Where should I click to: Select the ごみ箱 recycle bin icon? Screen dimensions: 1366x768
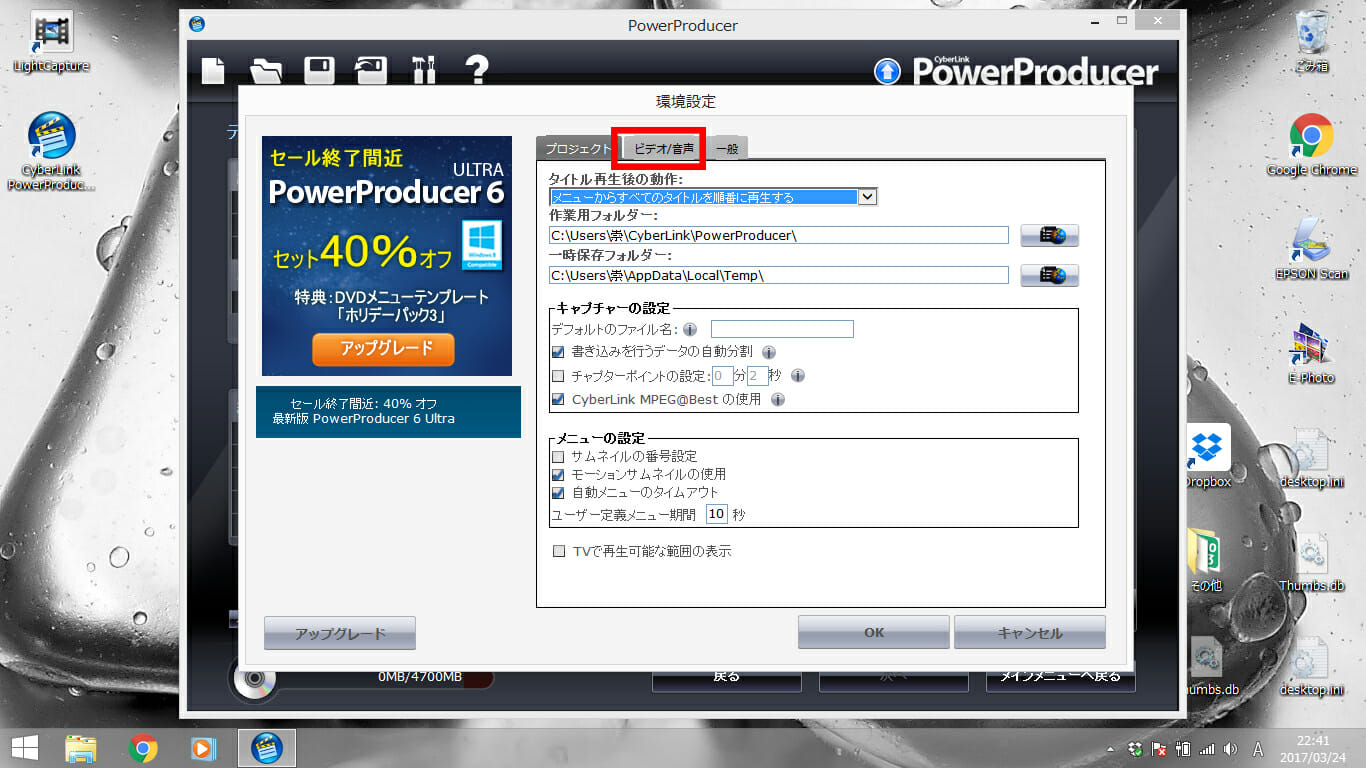pyautogui.click(x=1311, y=43)
